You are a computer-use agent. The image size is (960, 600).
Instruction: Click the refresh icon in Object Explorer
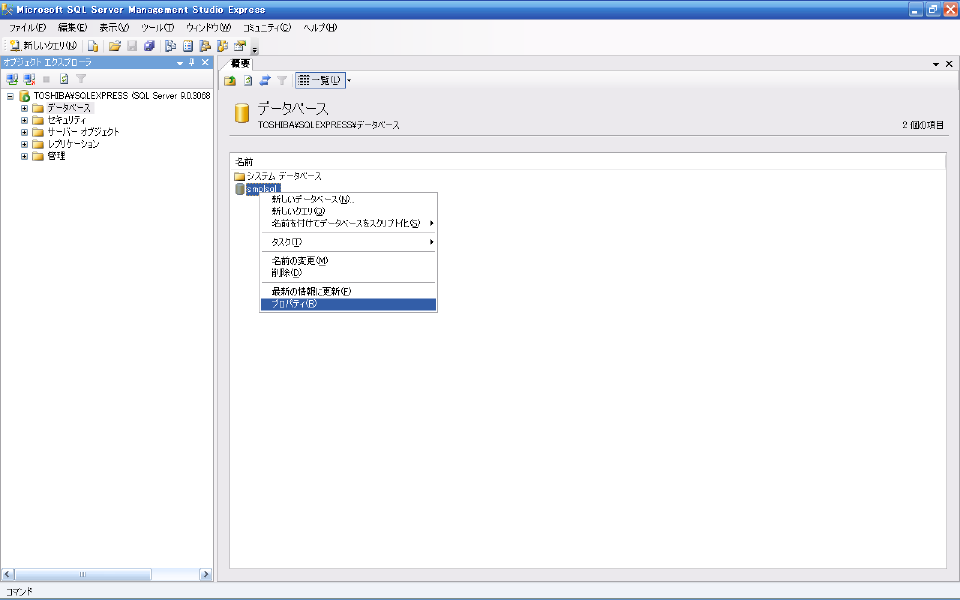click(64, 79)
